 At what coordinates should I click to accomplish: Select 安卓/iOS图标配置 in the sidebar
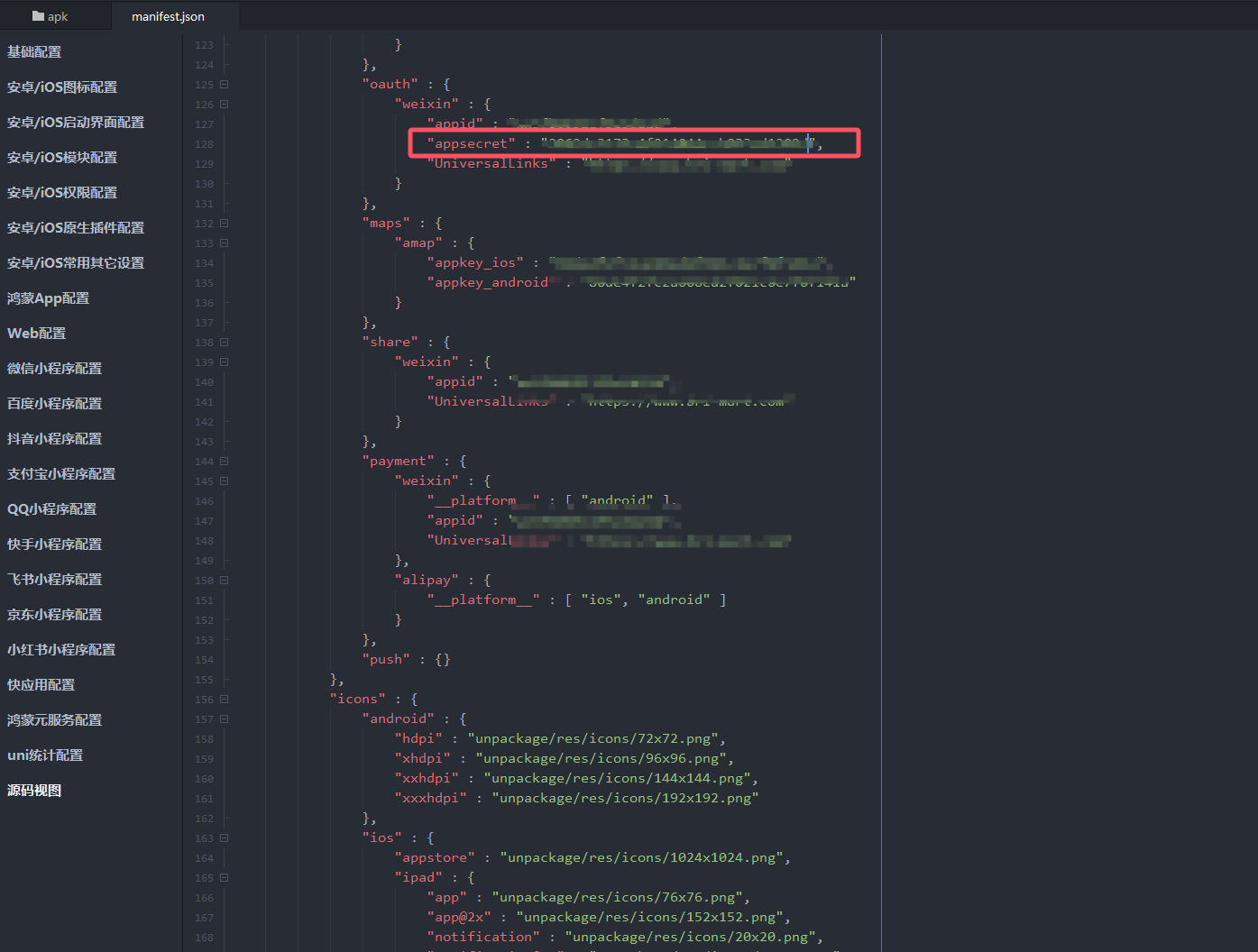click(62, 87)
